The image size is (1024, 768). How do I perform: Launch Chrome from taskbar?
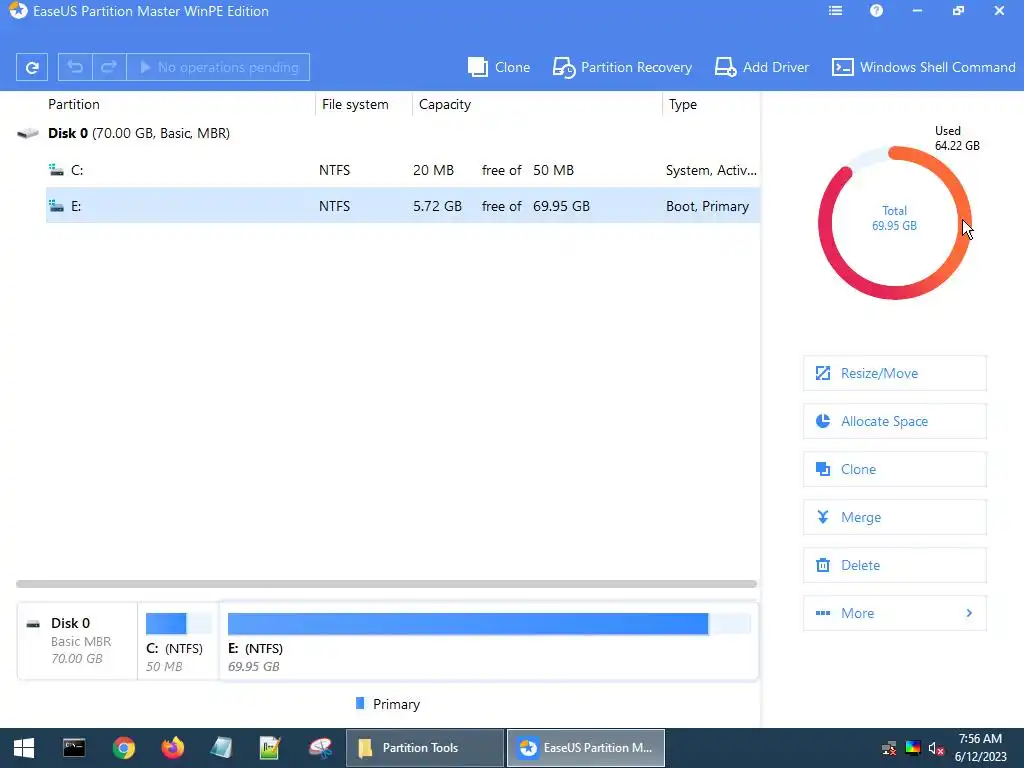pos(123,748)
